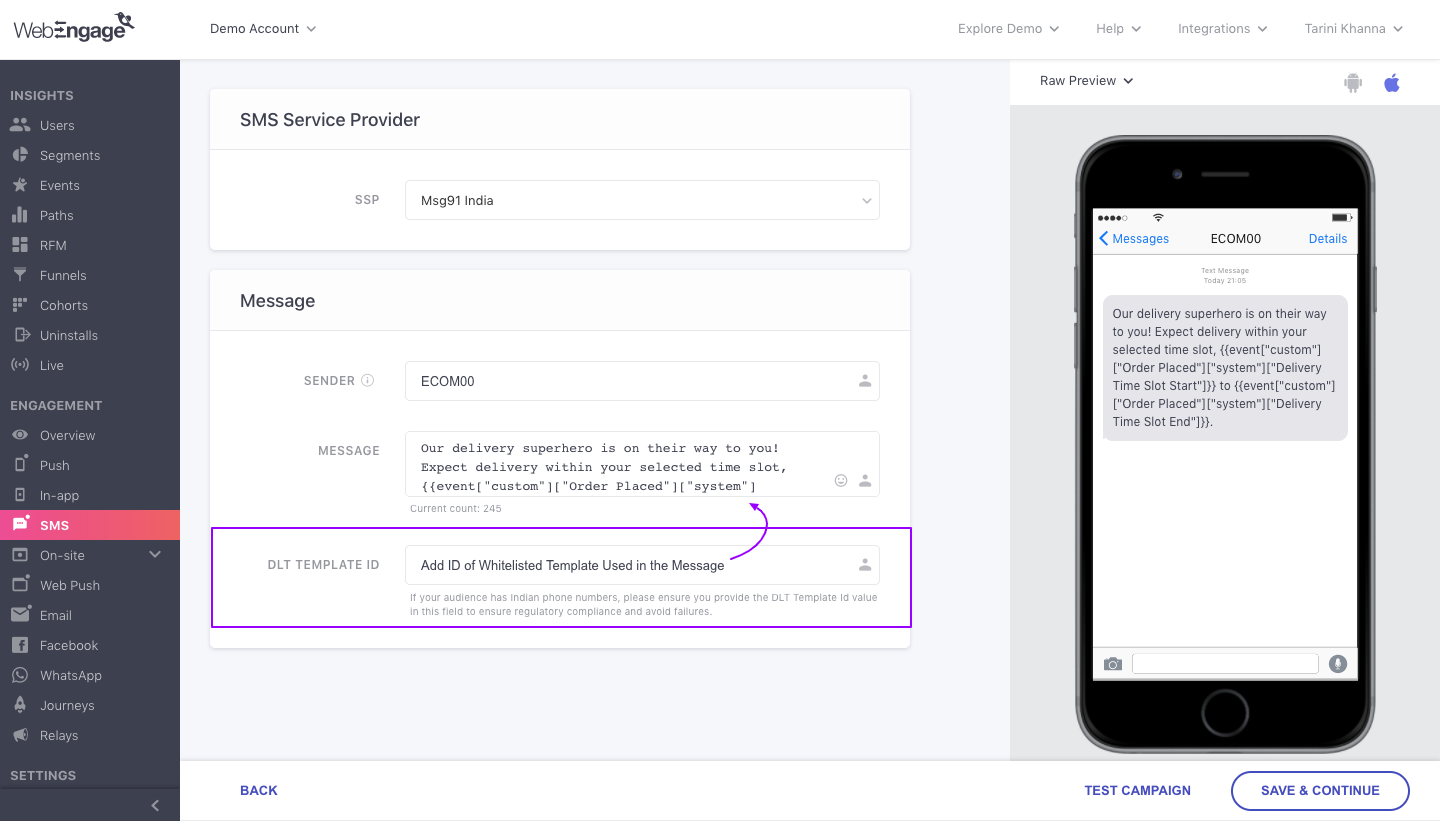Click the Events star icon

(x=20, y=185)
